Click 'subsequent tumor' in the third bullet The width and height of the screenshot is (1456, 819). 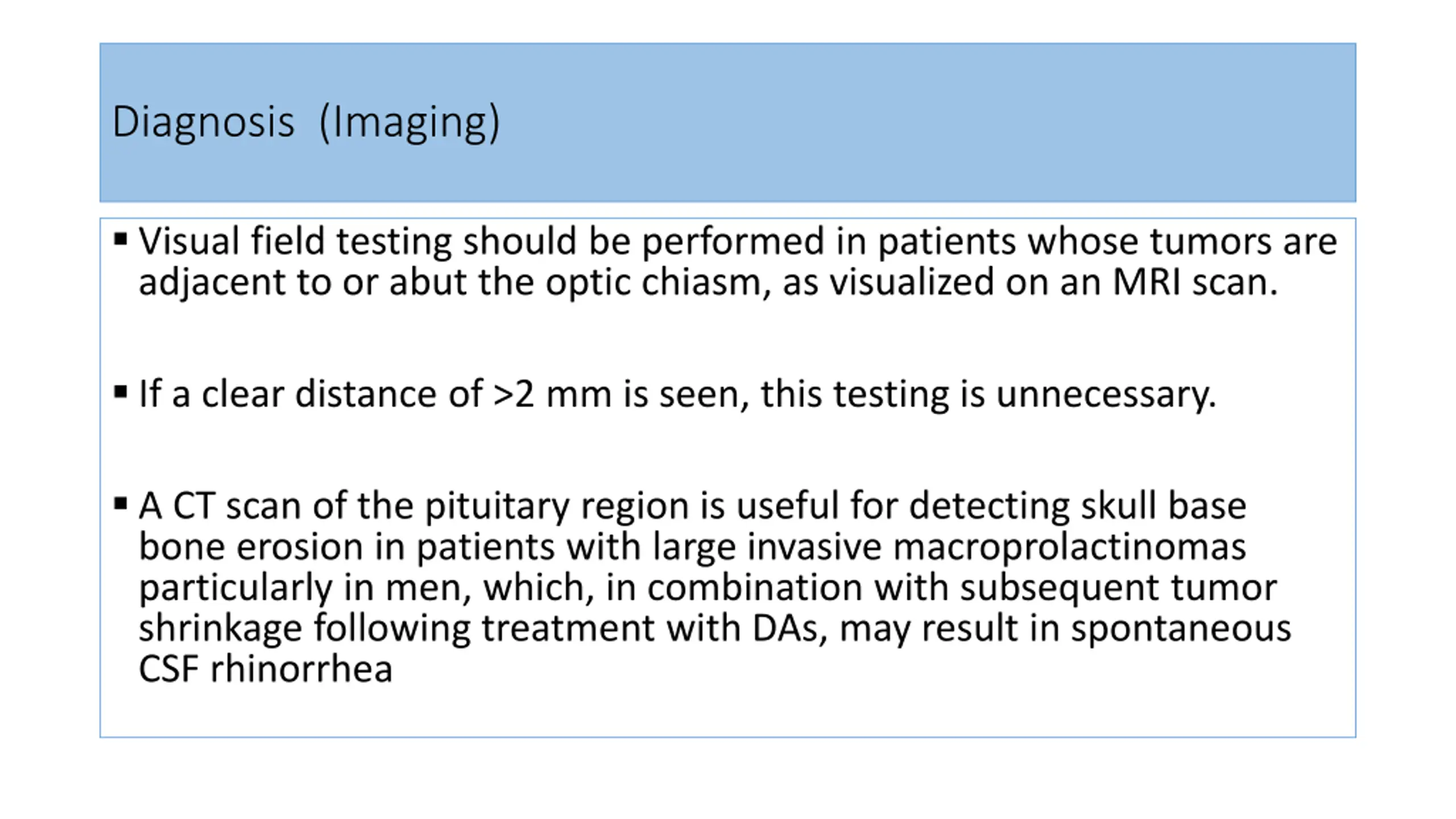pyautogui.click(x=1119, y=588)
